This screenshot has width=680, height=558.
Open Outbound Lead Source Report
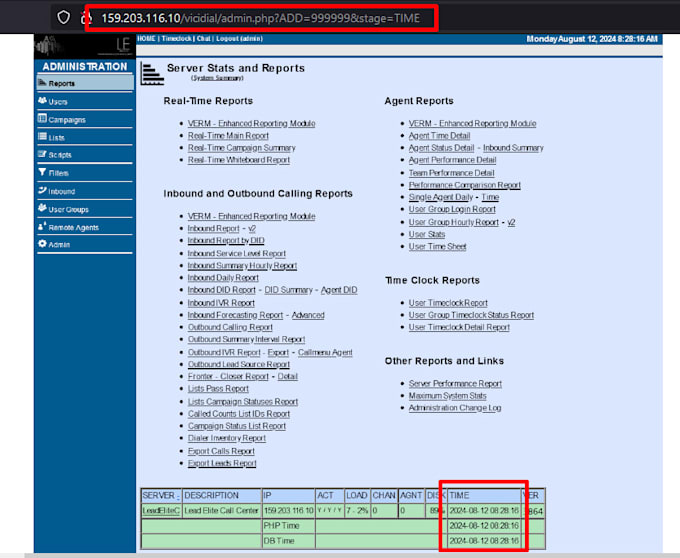point(239,365)
